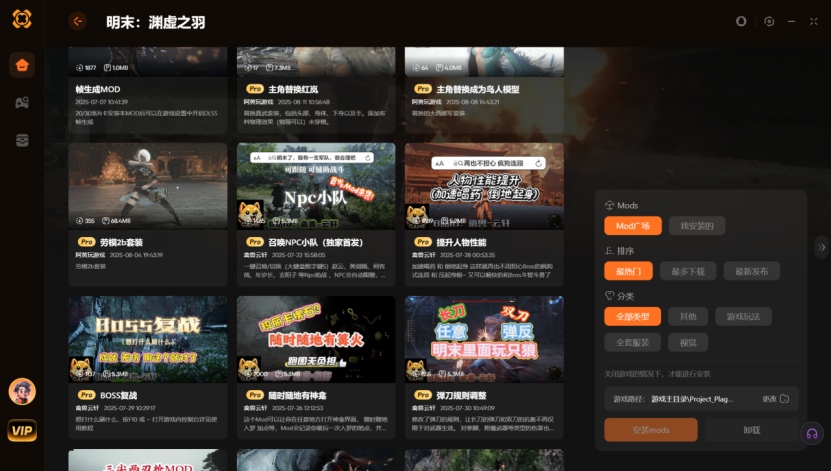Click the Pro badge on BOSS复战
831x471 pixels.
pos(86,395)
